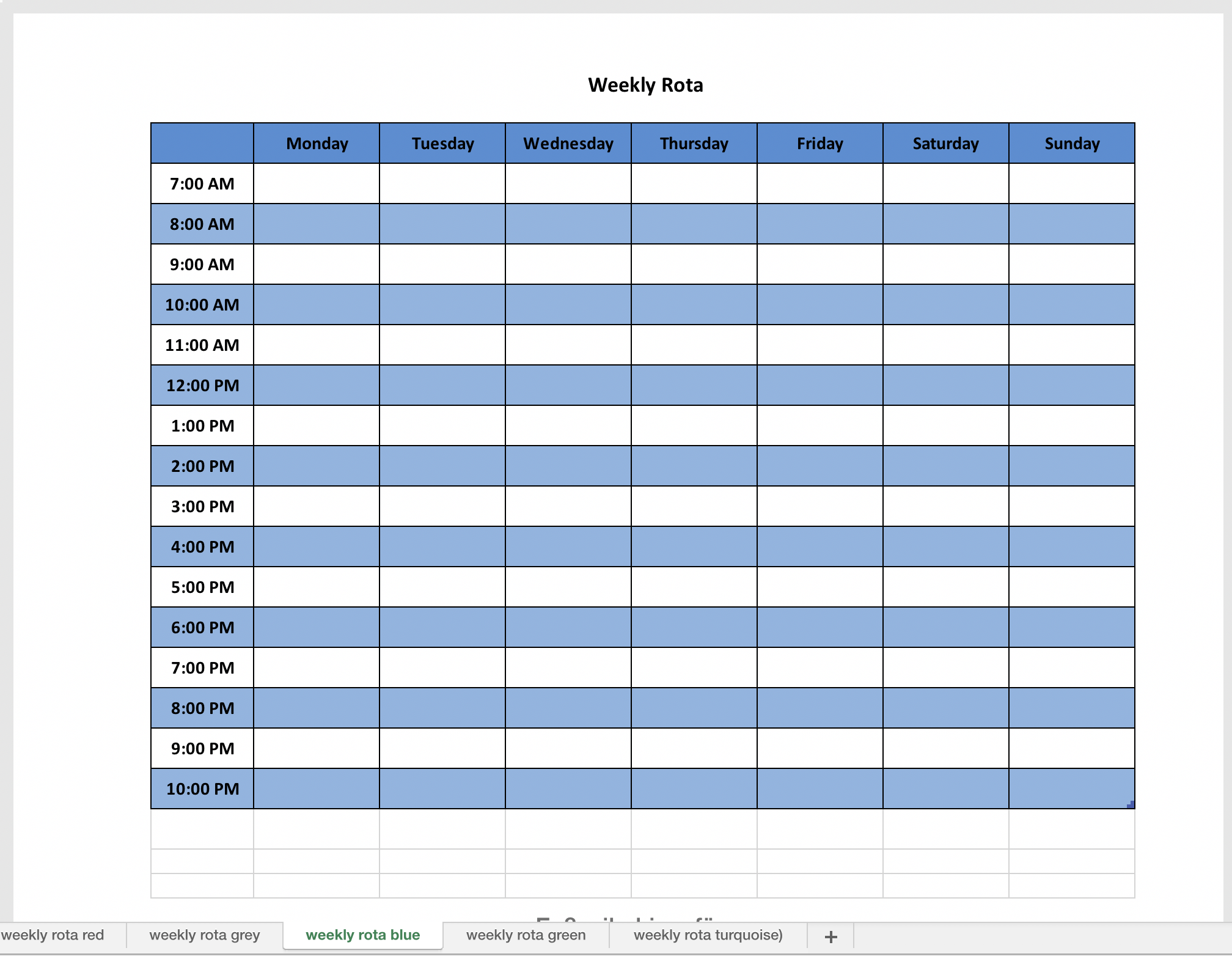Image resolution: width=1232 pixels, height=956 pixels.
Task: Select the 8:00 PM time cell
Action: tap(202, 708)
